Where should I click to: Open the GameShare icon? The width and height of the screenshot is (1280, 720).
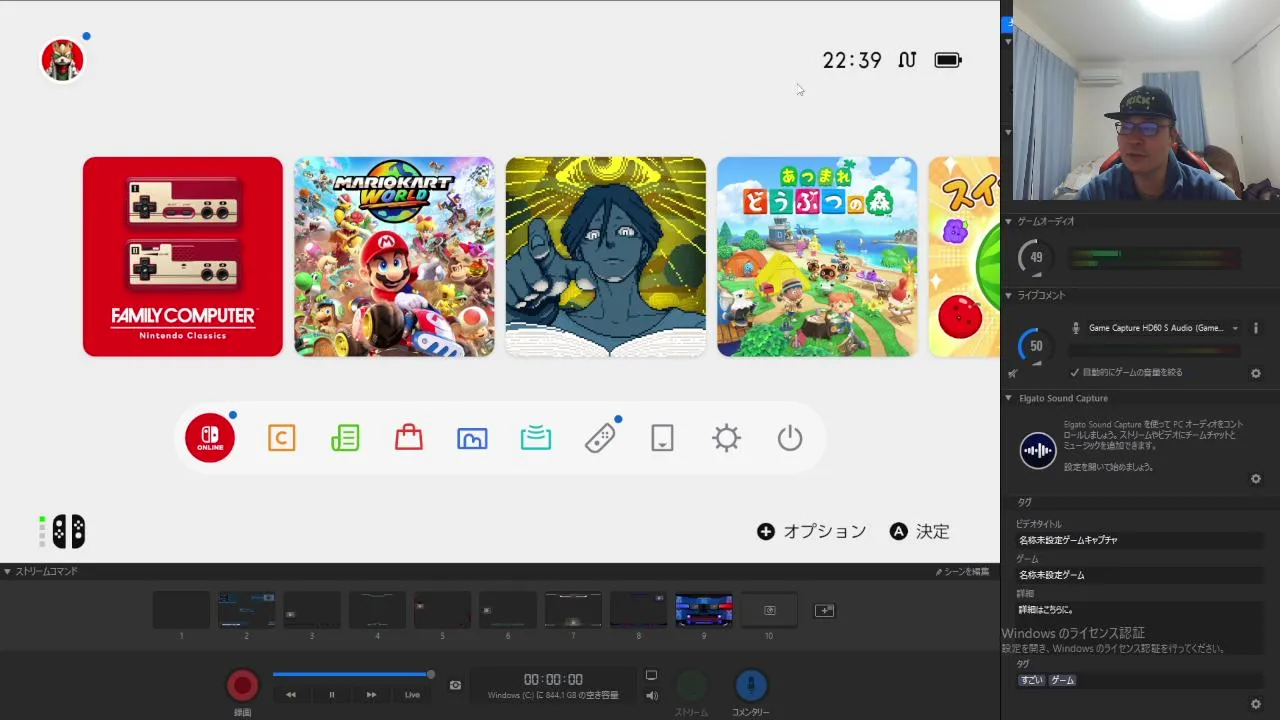536,438
